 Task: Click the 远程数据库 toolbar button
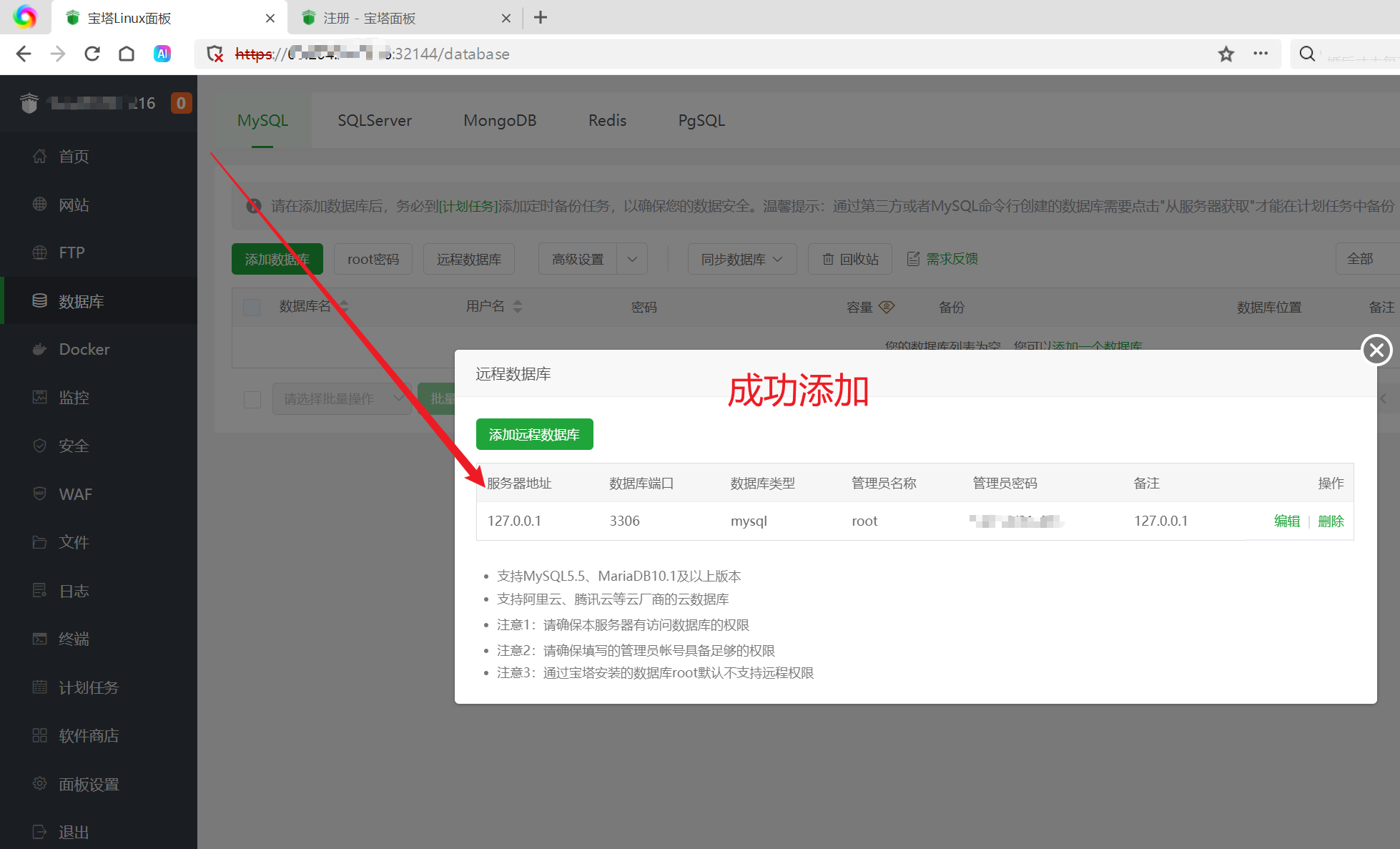(469, 259)
